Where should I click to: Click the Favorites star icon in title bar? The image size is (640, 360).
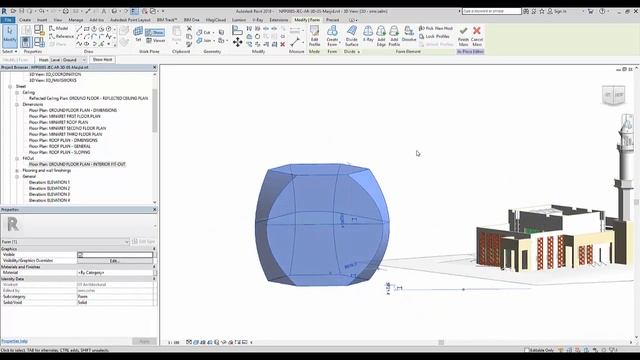point(542,11)
